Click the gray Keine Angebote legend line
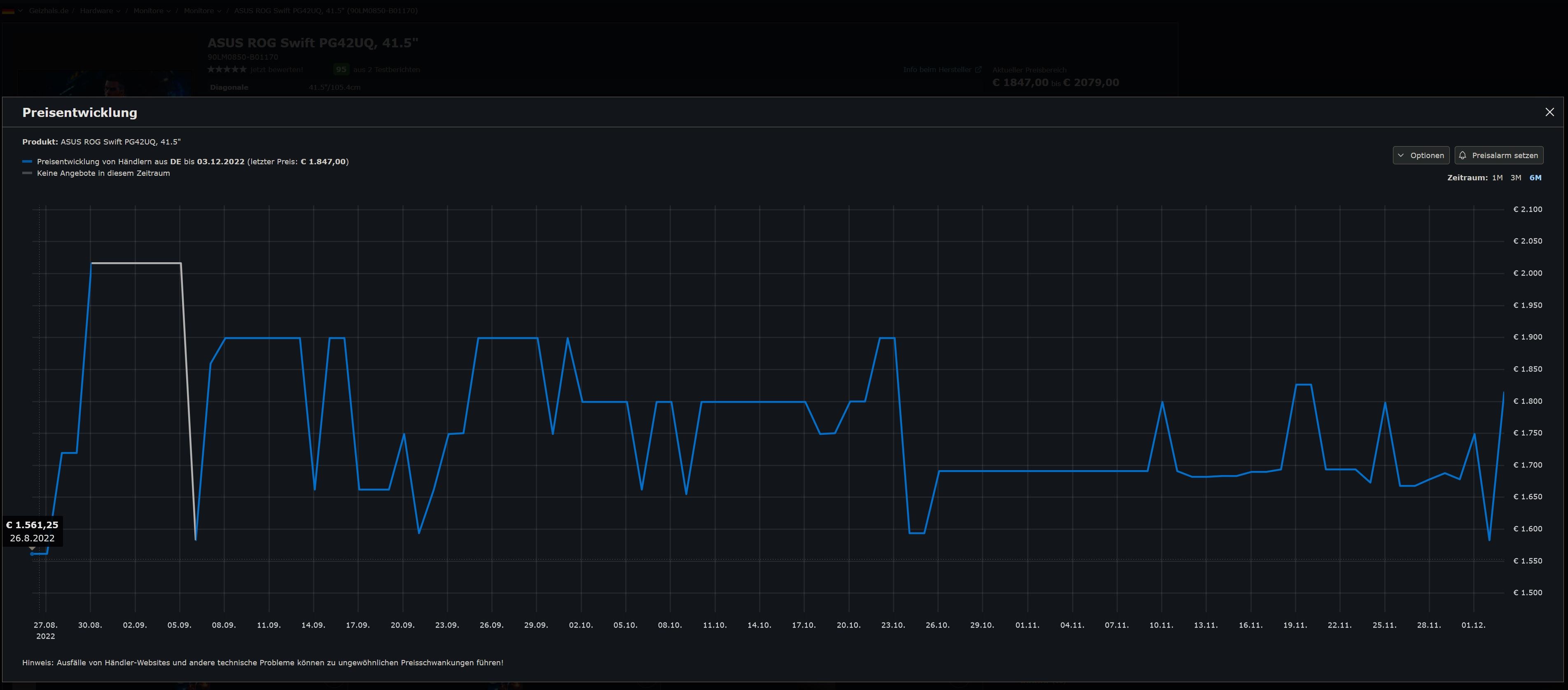This screenshot has height=690, width=1568. coord(27,173)
